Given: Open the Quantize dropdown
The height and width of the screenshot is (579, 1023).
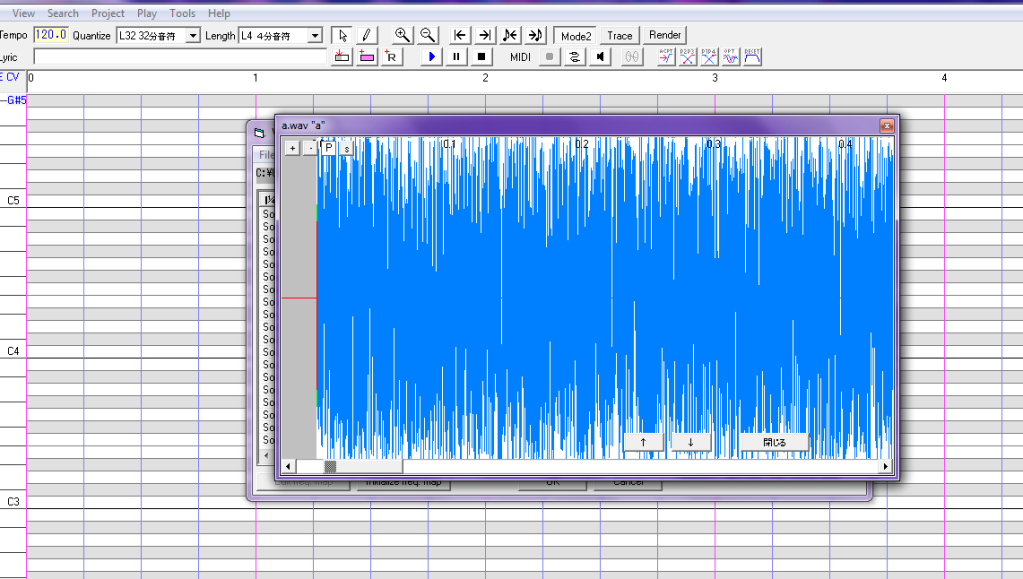Looking at the screenshot, I should pos(193,35).
